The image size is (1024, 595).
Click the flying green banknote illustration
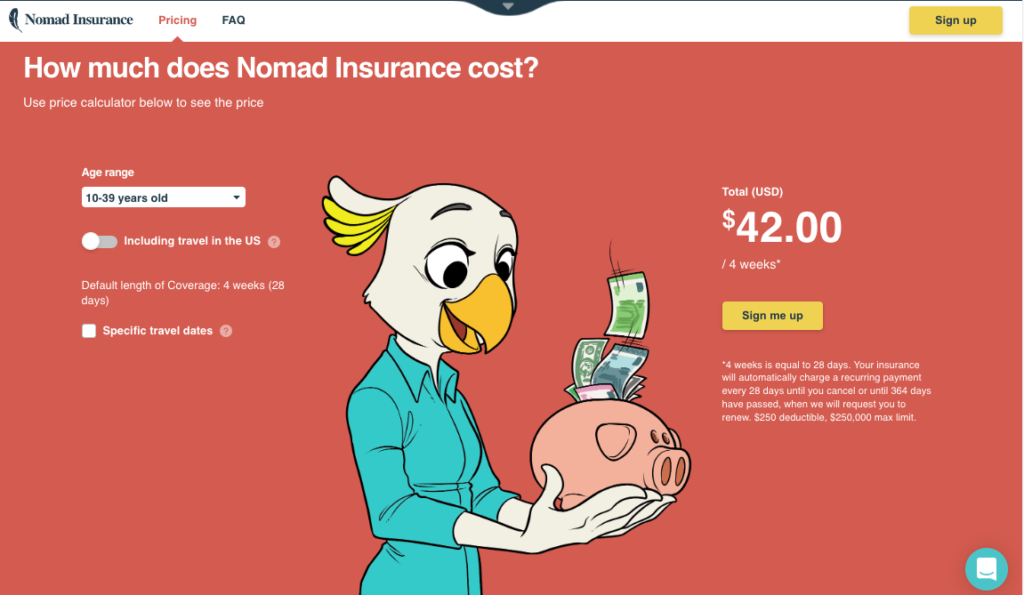(626, 305)
